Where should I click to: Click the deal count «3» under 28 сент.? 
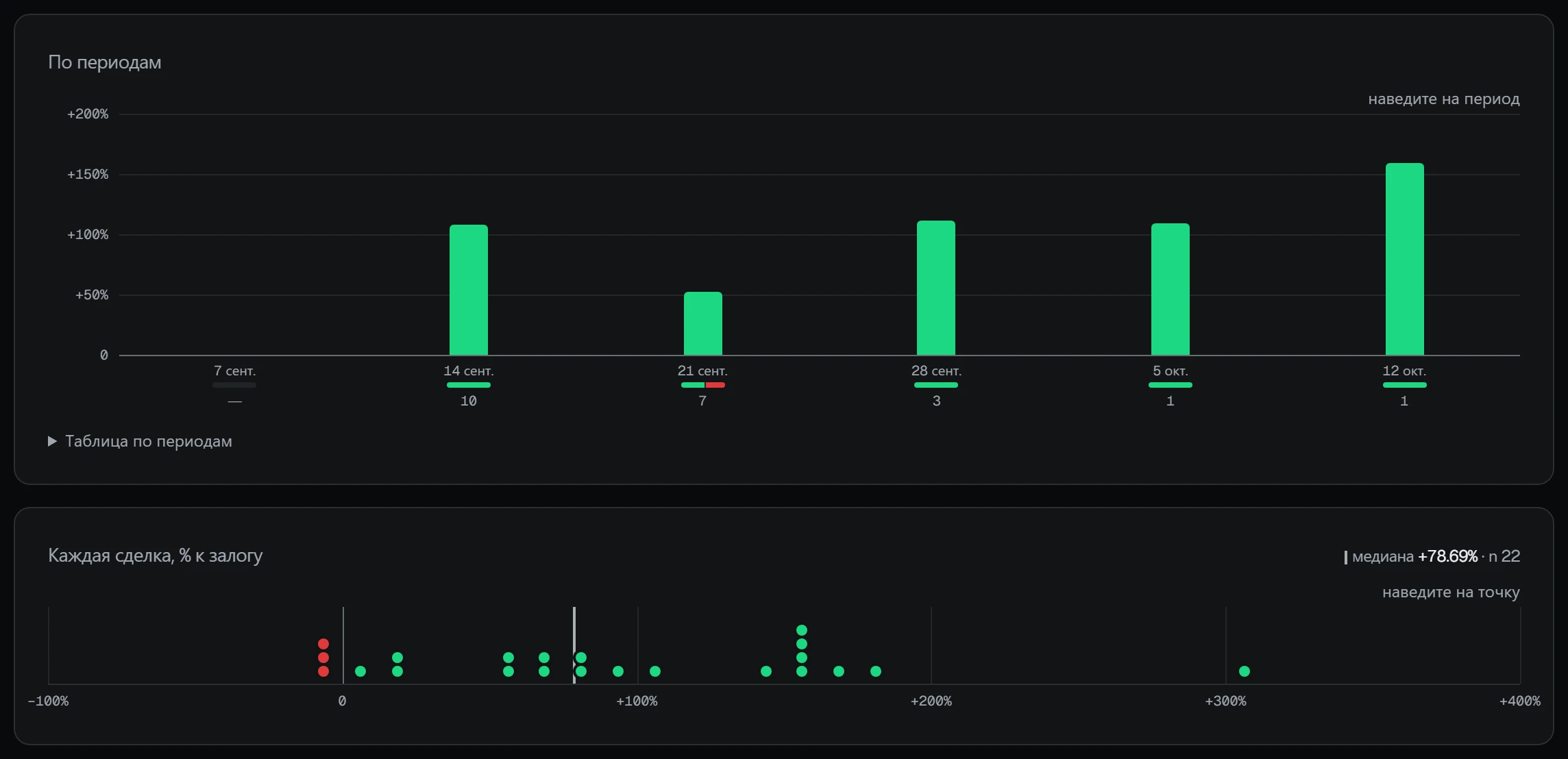[936, 401]
